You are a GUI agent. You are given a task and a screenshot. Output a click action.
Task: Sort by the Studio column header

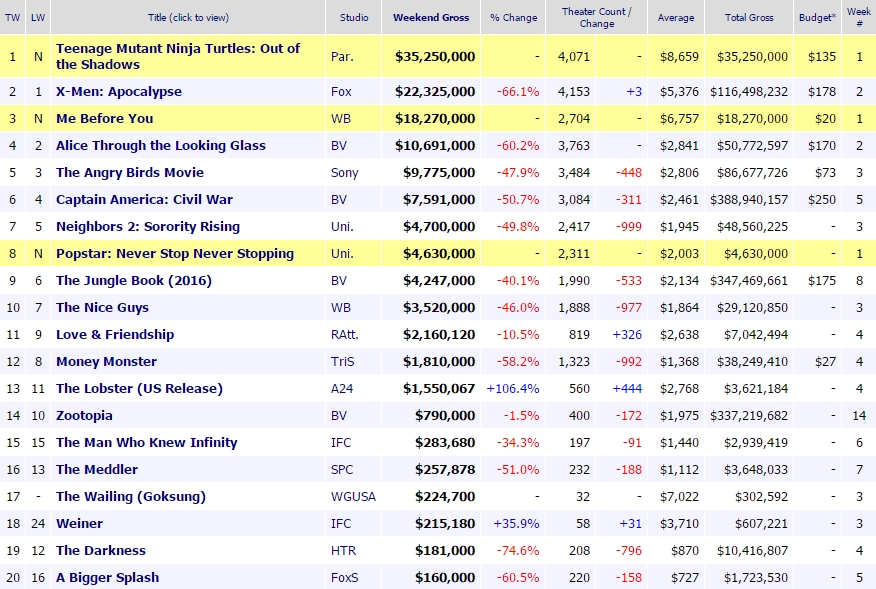pyautogui.click(x=354, y=17)
